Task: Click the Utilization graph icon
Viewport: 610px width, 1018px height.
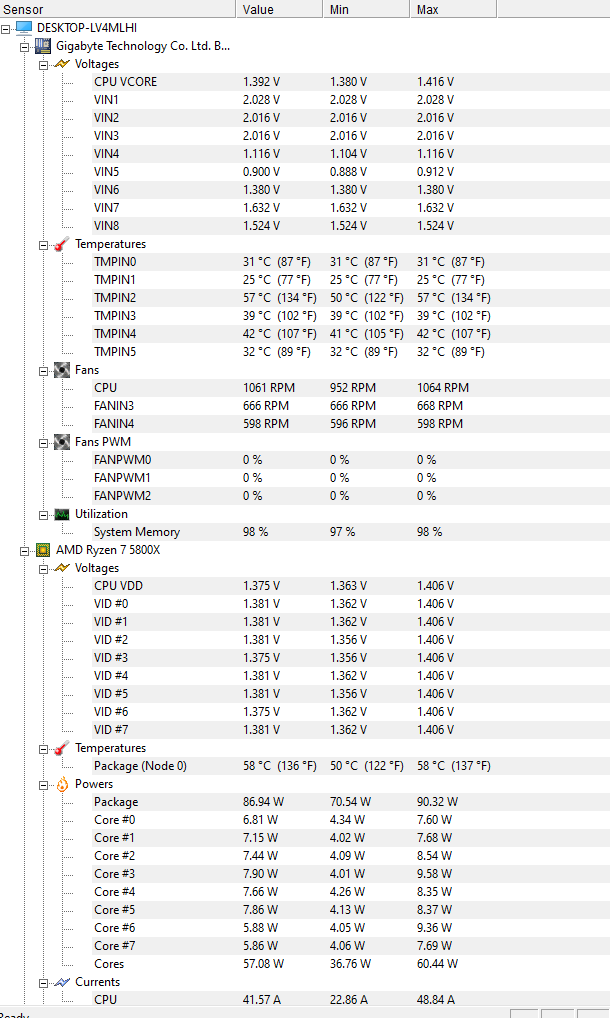Action: 62,514
